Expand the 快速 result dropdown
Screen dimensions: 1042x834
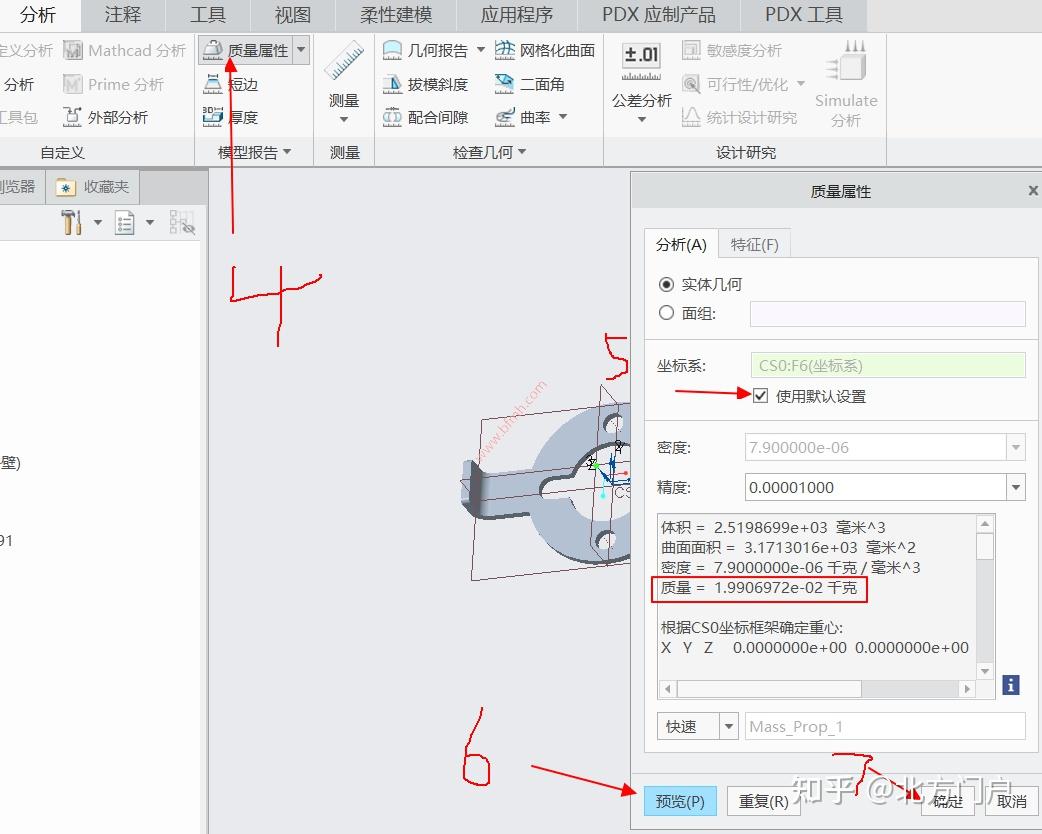coord(726,726)
